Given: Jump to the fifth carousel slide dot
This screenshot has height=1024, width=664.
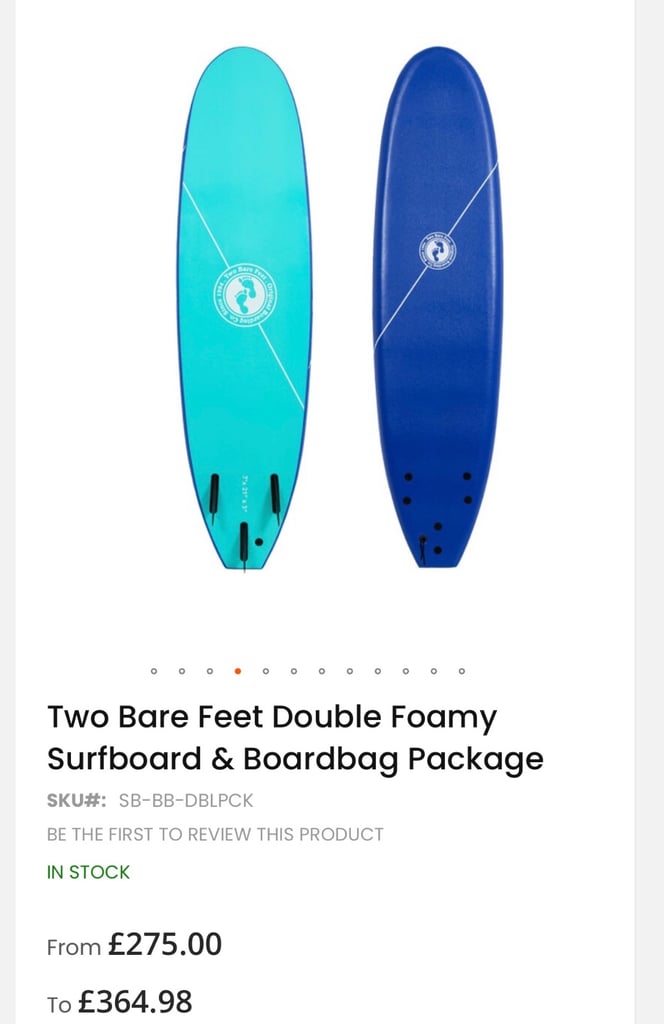Looking at the screenshot, I should (266, 671).
